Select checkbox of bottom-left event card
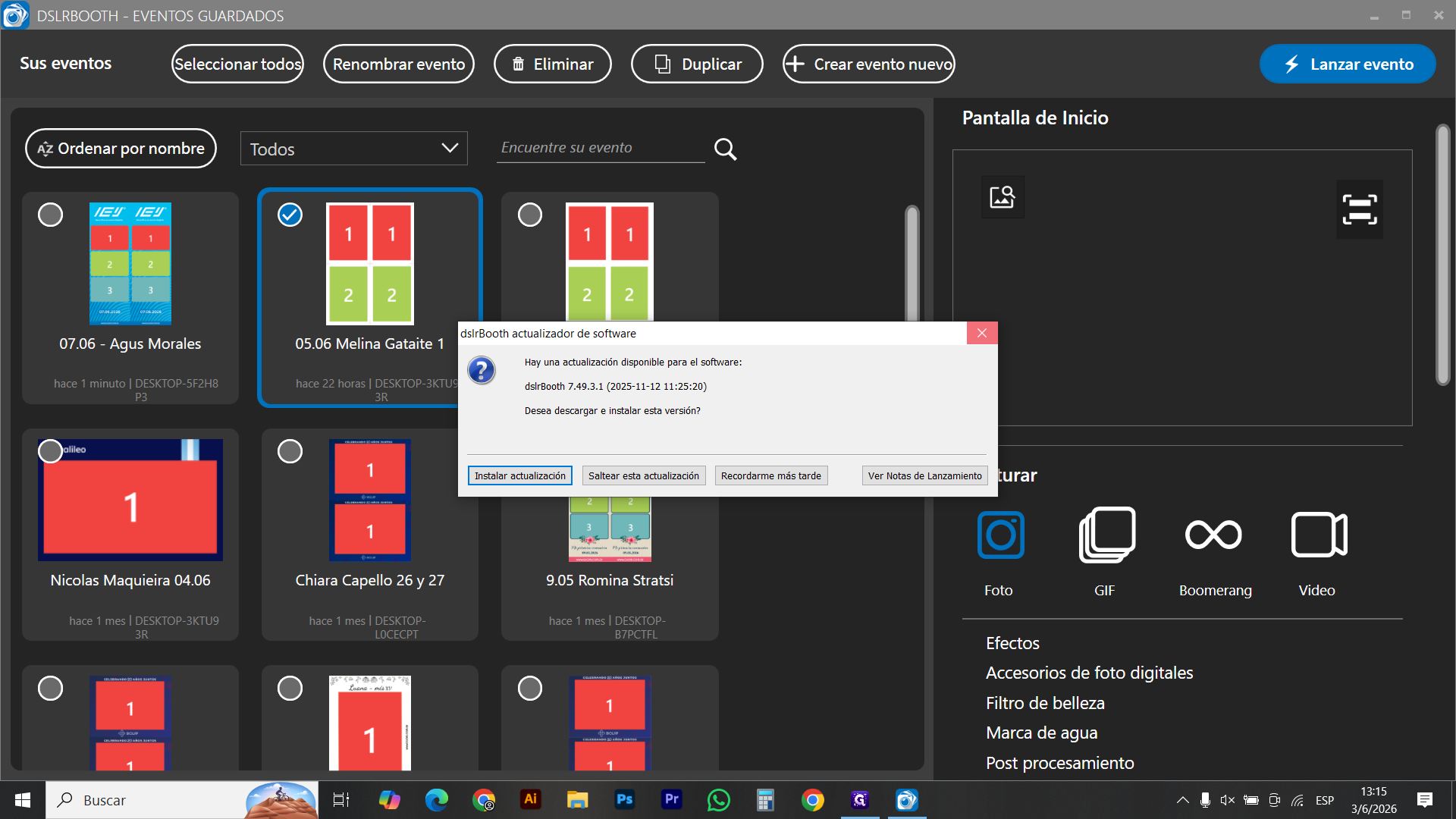1456x819 pixels. click(x=51, y=688)
